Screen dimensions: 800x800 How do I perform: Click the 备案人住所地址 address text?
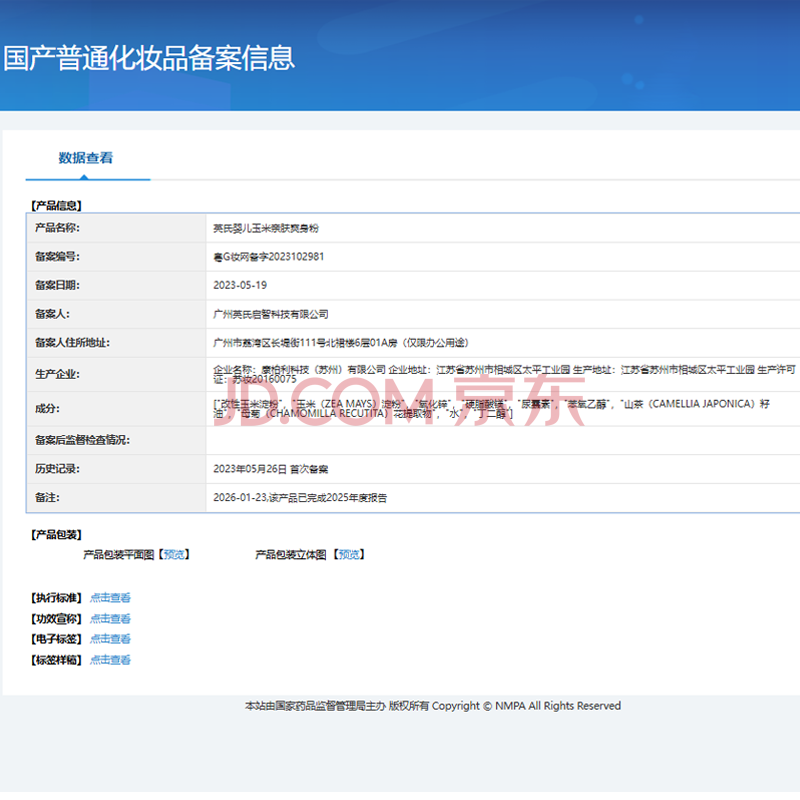[341, 343]
